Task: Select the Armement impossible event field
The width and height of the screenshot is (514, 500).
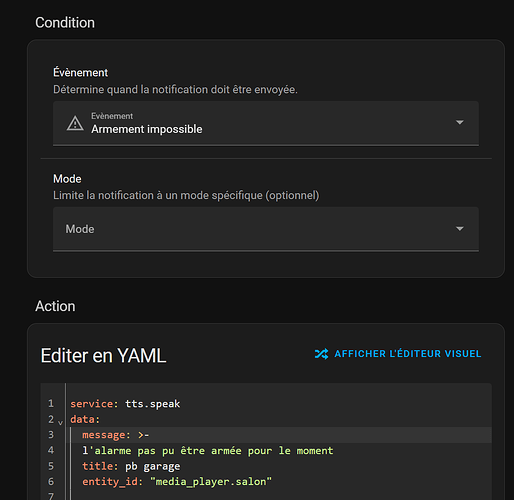Action: (266, 123)
